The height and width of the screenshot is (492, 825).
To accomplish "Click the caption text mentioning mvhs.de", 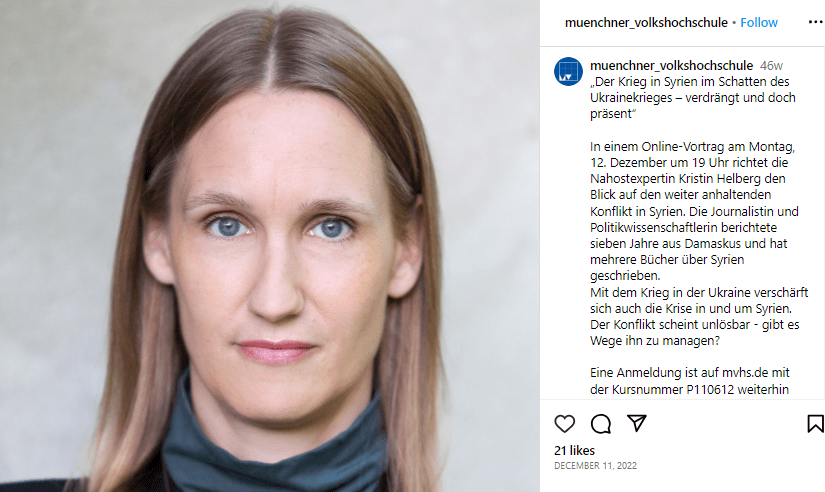I will [x=690, y=373].
